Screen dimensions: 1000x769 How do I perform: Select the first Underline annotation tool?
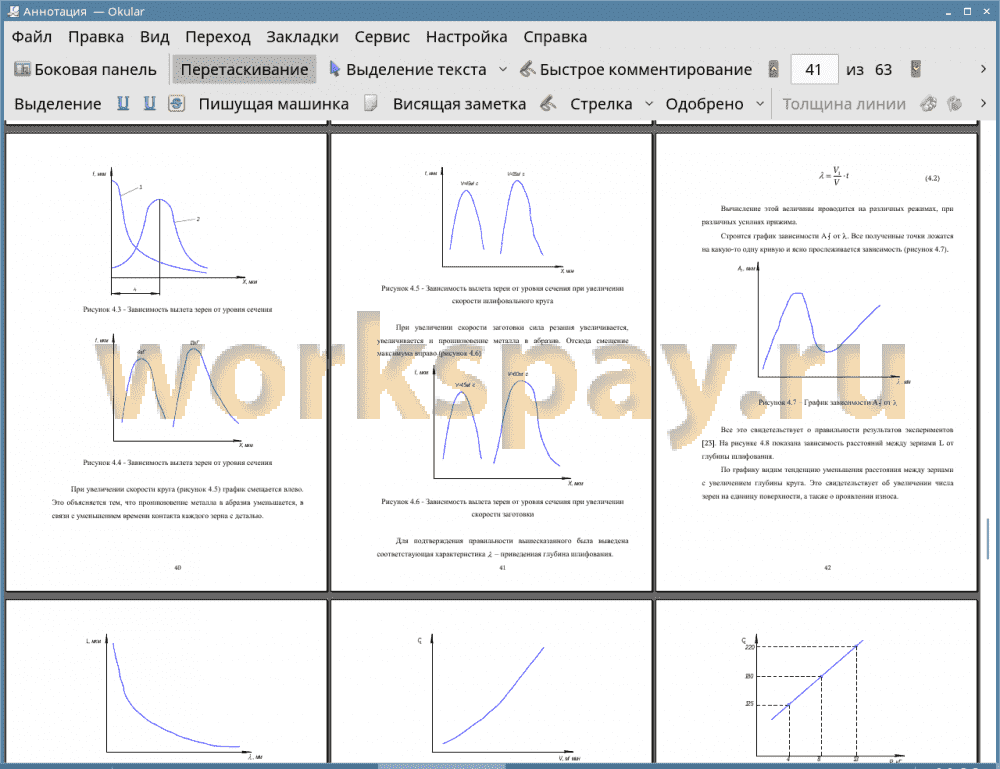tap(123, 103)
